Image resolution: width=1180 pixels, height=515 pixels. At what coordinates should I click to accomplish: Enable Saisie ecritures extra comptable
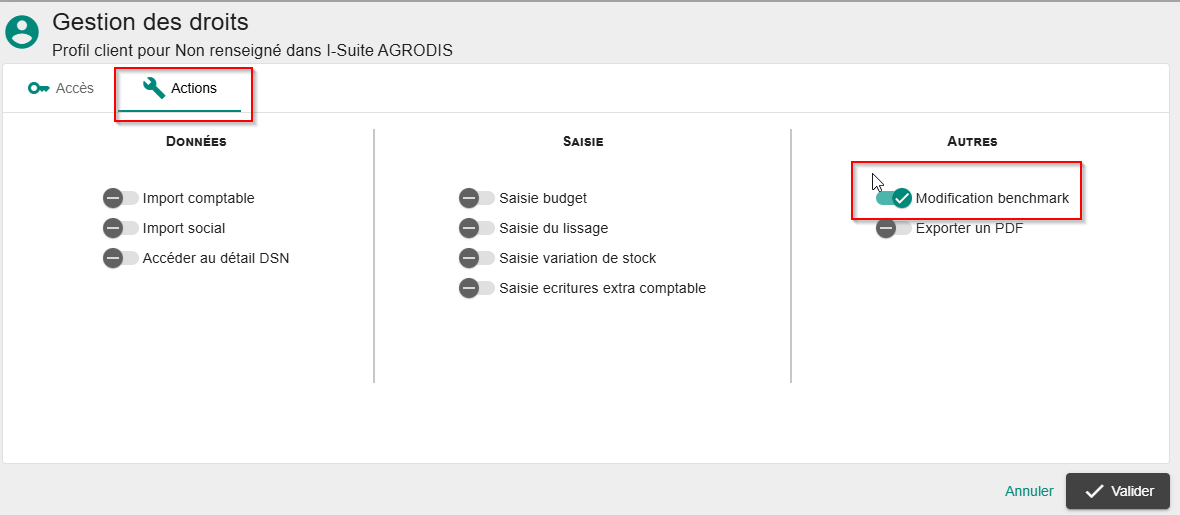coord(477,288)
